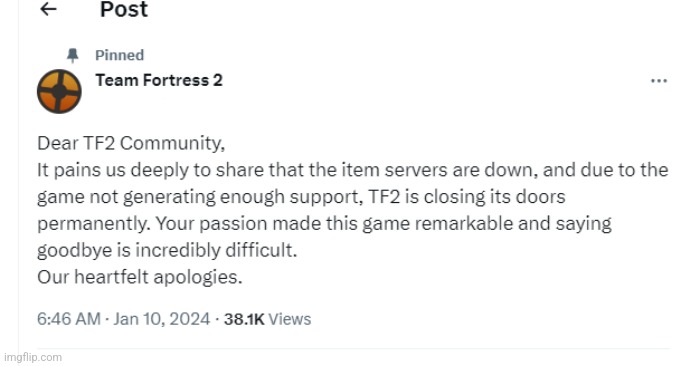Click the imgflip.com watermark
Image resolution: width=681 pixels, height=366 pixels.
coord(33,357)
